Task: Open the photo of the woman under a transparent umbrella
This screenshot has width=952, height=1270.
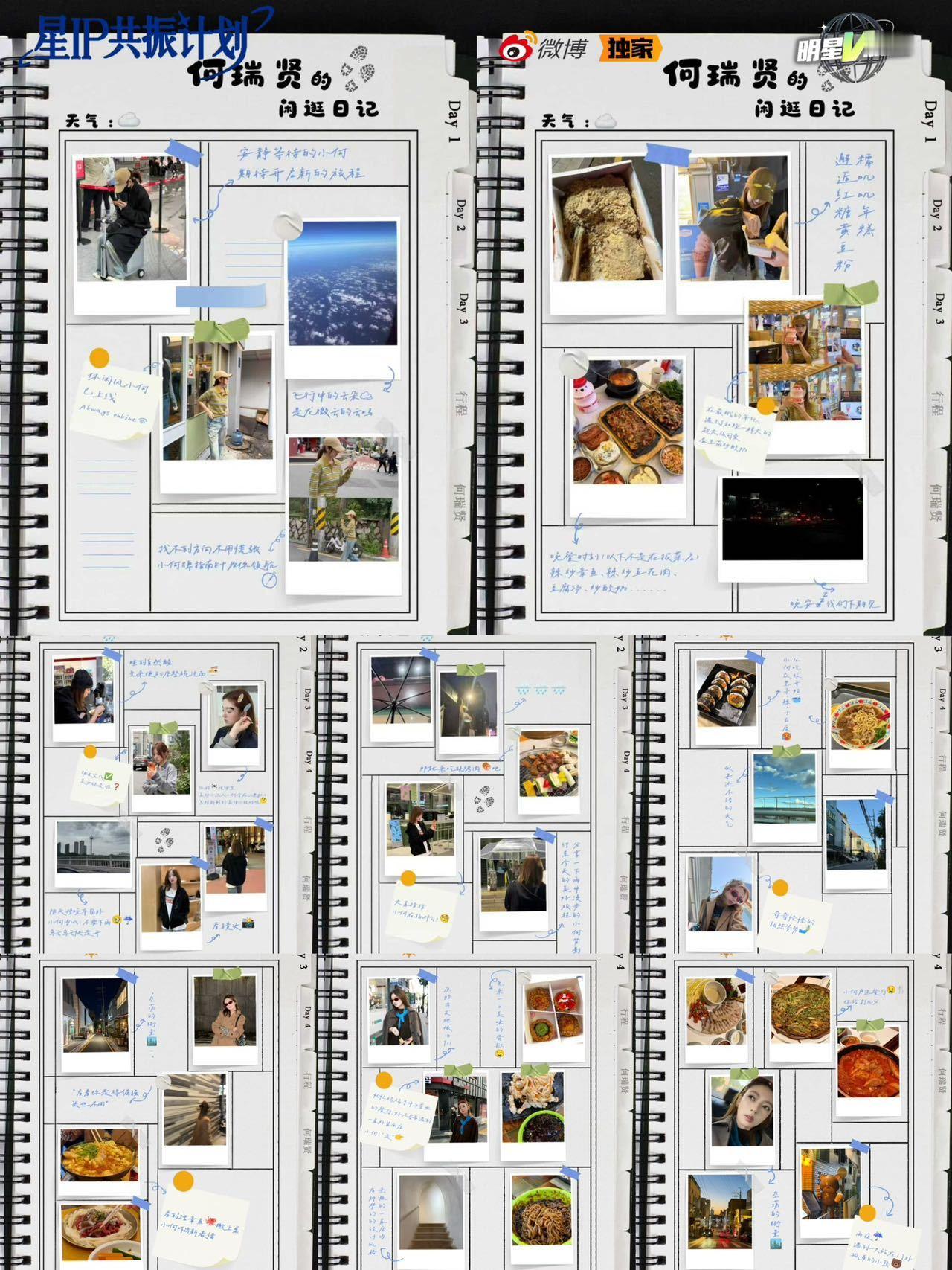Action: (512, 882)
